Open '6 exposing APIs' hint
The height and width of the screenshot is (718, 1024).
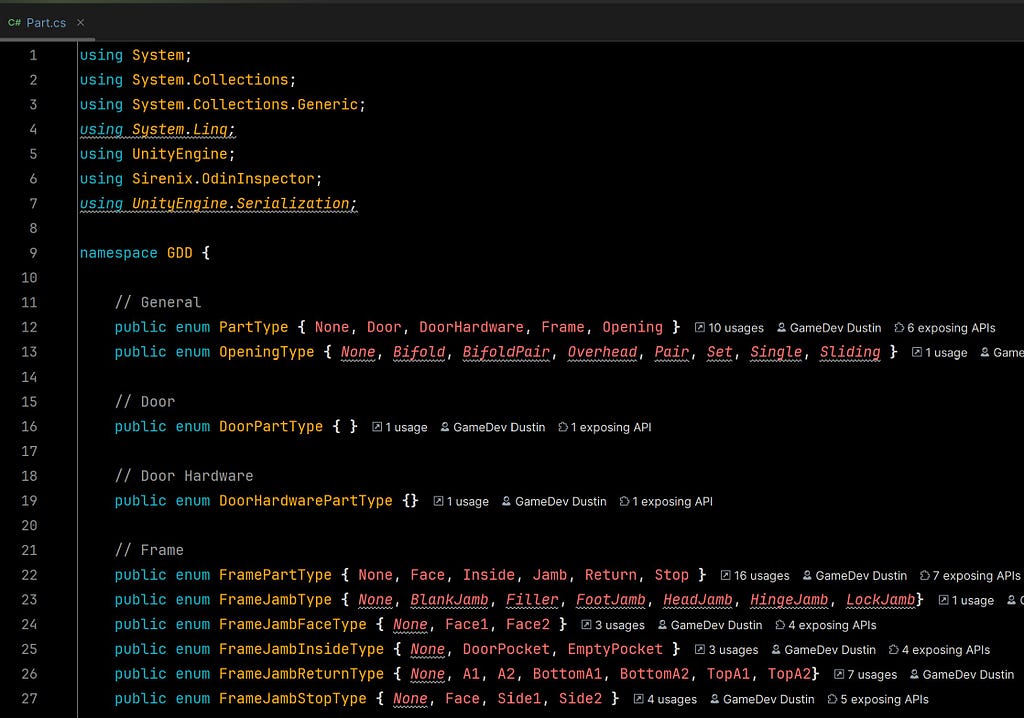pyautogui.click(x=951, y=328)
